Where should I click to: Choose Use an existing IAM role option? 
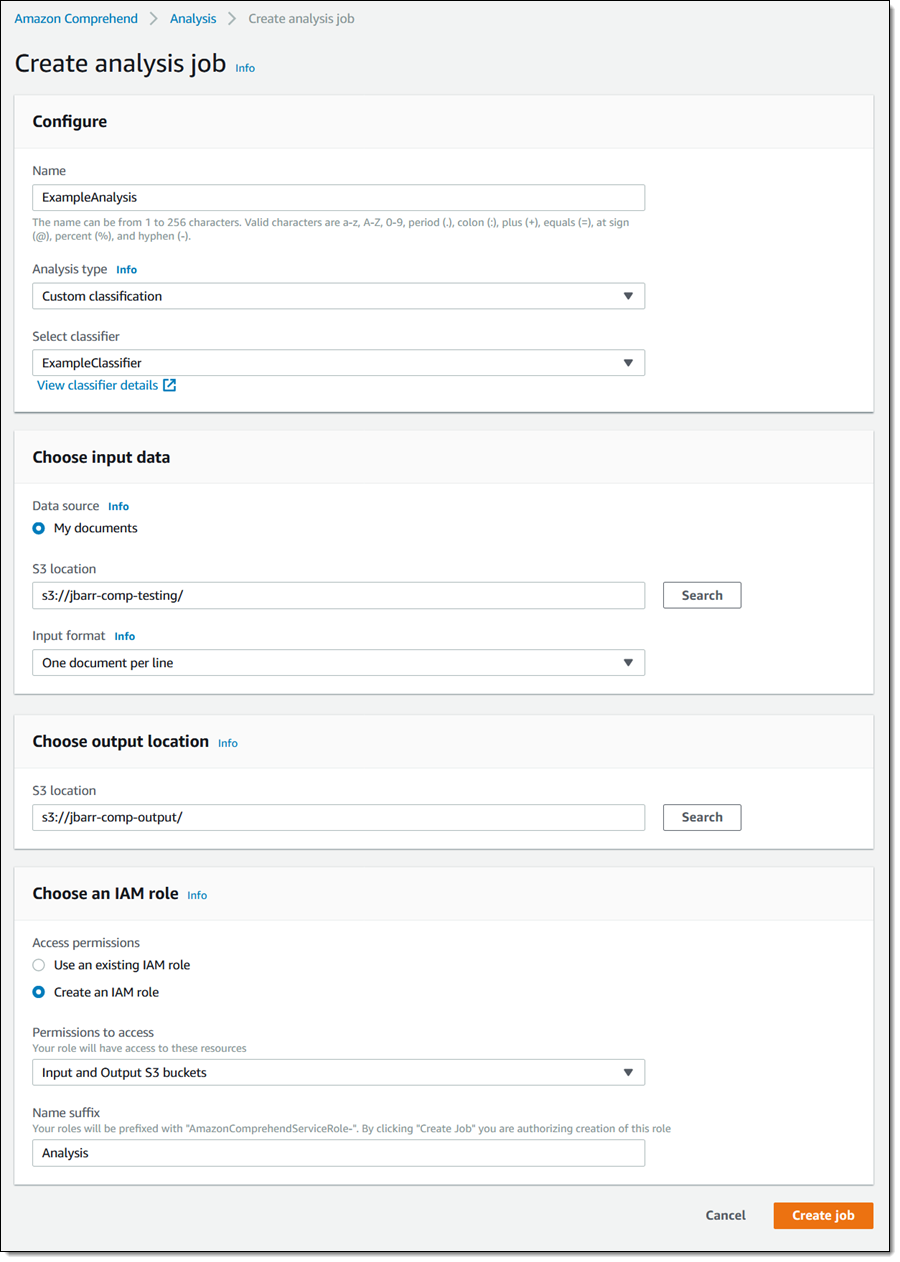(x=39, y=965)
